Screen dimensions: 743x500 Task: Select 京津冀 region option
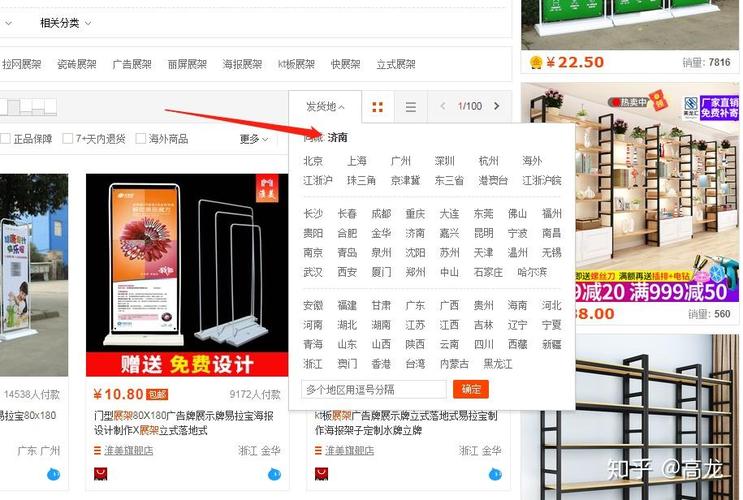point(406,181)
